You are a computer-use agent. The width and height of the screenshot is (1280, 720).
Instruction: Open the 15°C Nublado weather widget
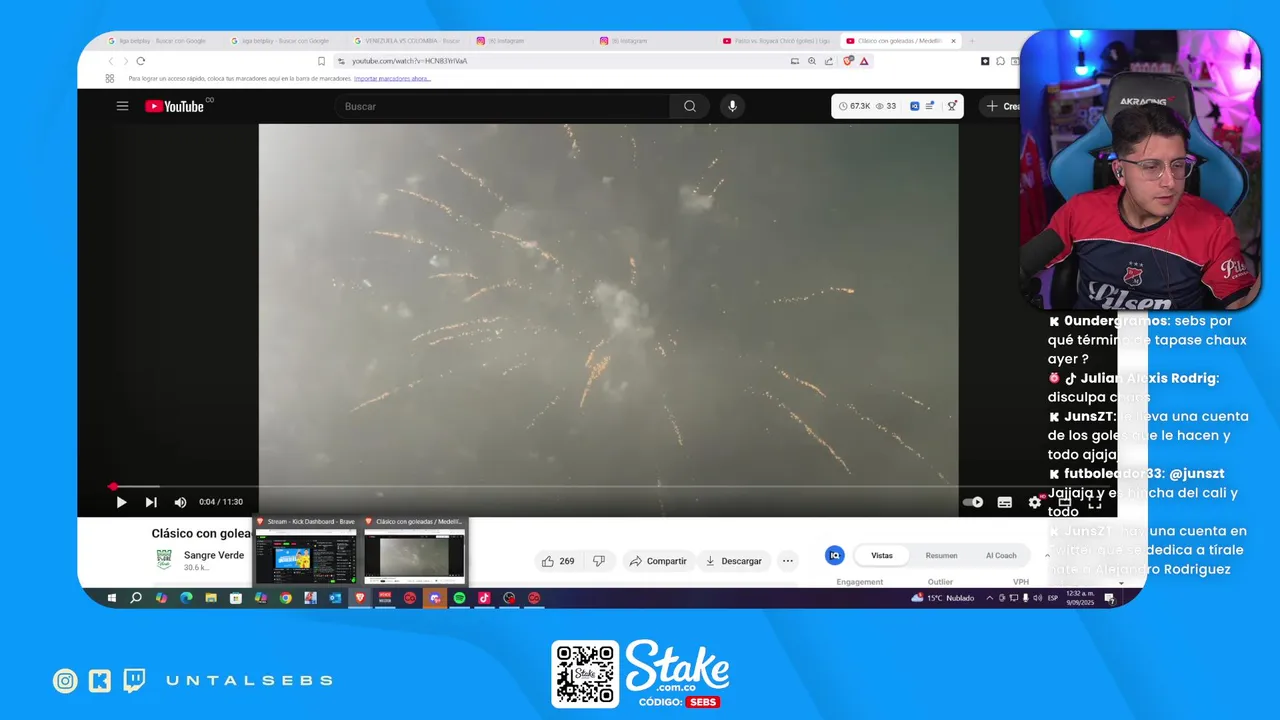[942, 598]
